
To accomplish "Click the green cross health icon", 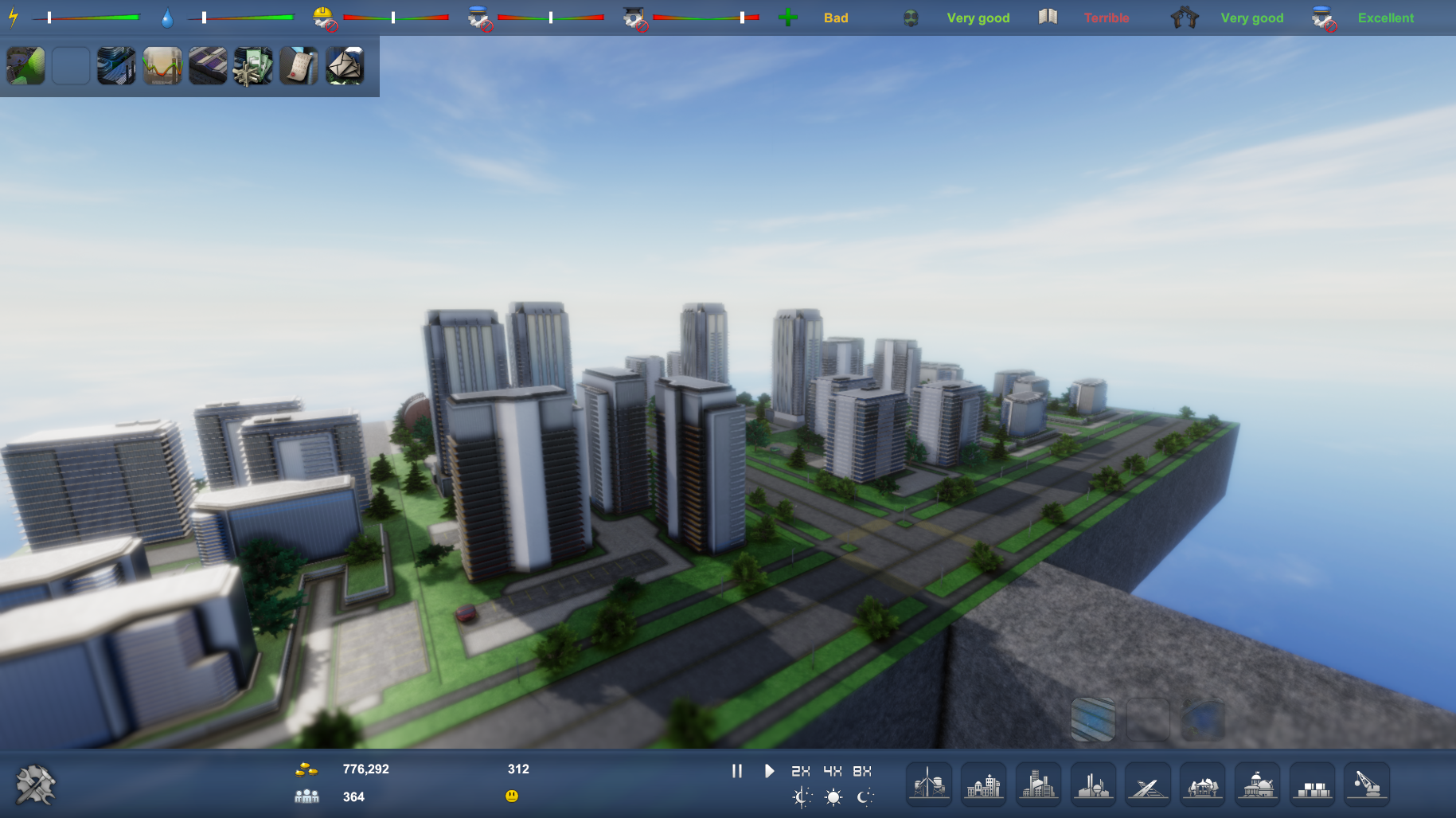I will coord(787,18).
